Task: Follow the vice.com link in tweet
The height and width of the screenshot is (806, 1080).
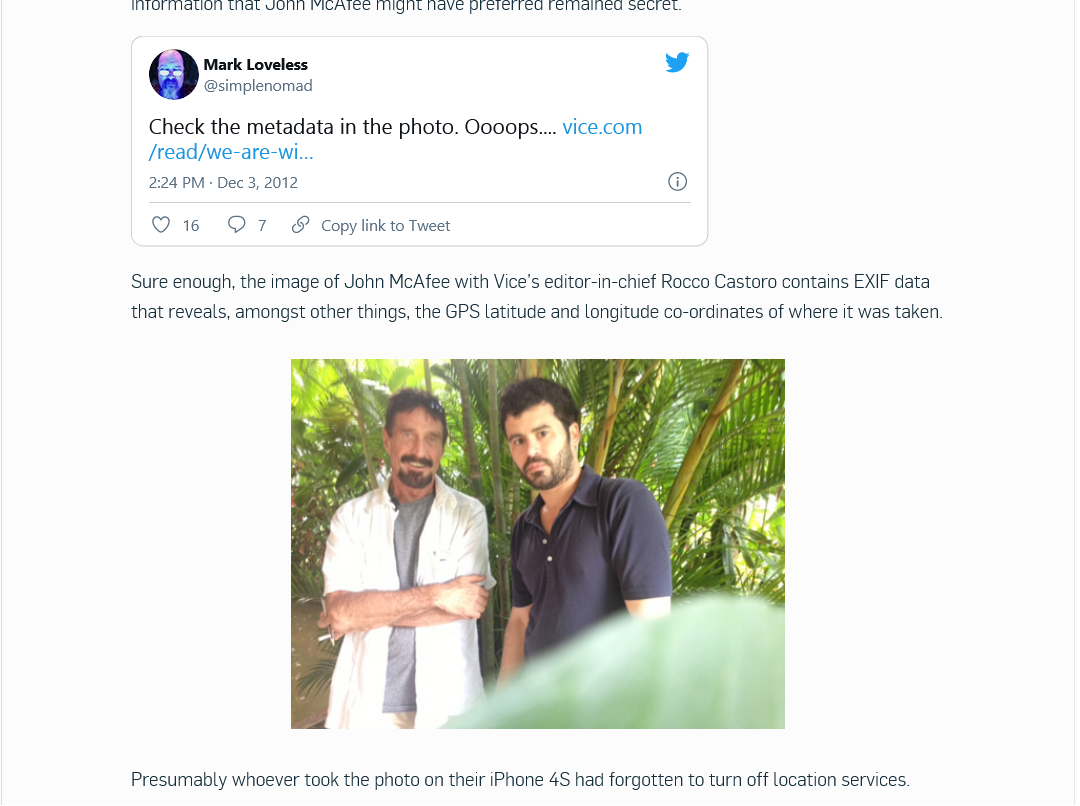Action: click(602, 127)
